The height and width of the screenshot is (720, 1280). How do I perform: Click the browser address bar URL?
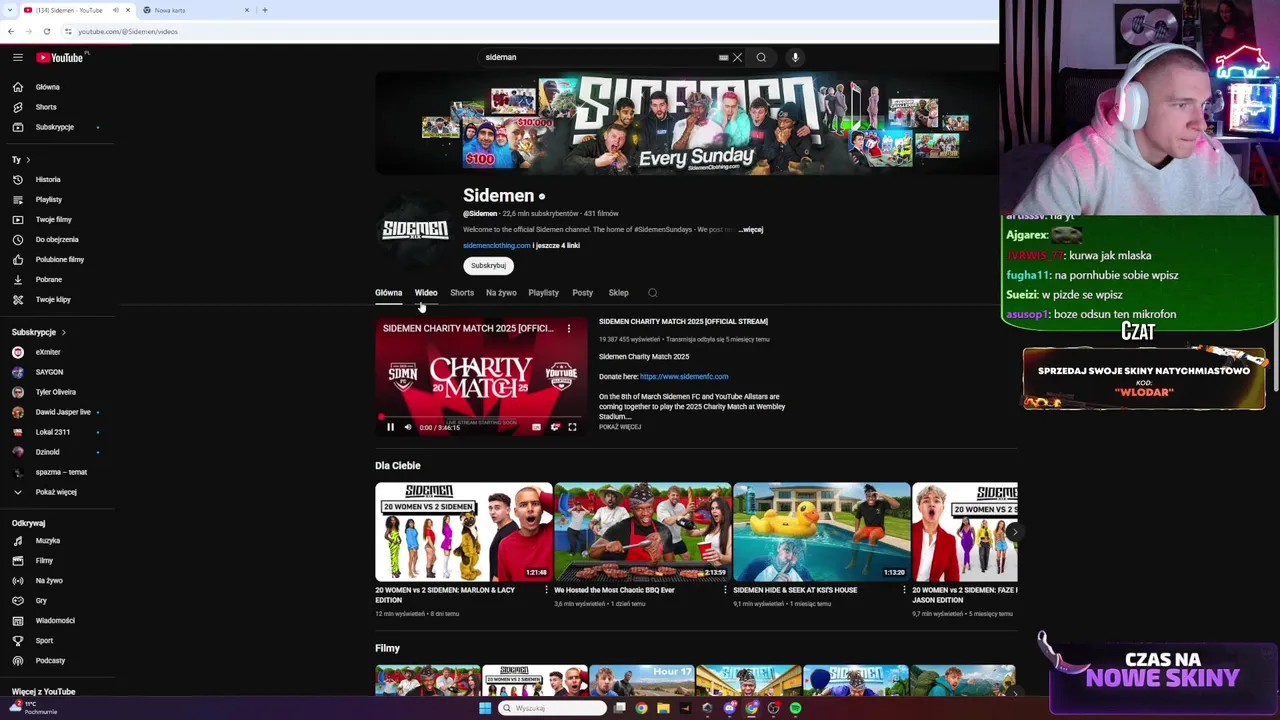point(128,31)
